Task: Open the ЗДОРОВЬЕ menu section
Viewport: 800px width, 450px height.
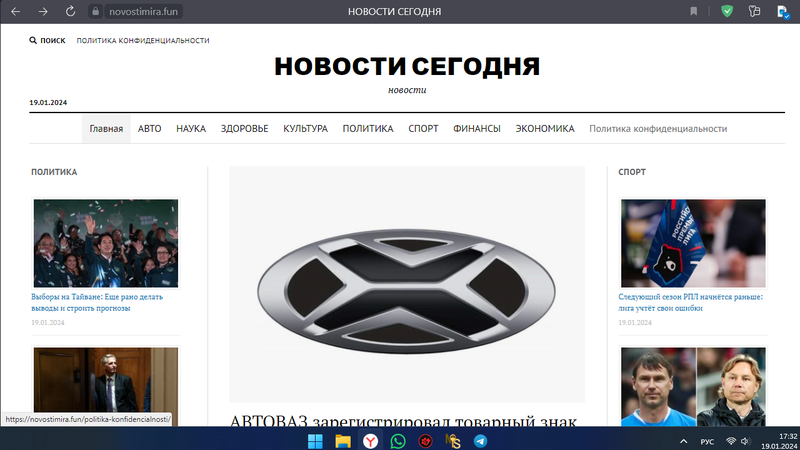Action: point(244,129)
